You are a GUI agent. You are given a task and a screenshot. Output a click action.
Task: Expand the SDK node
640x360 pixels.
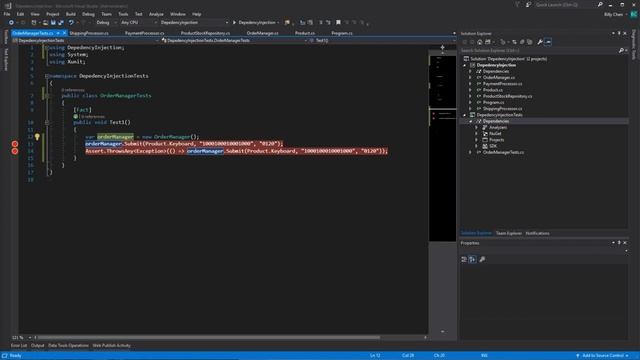476,146
